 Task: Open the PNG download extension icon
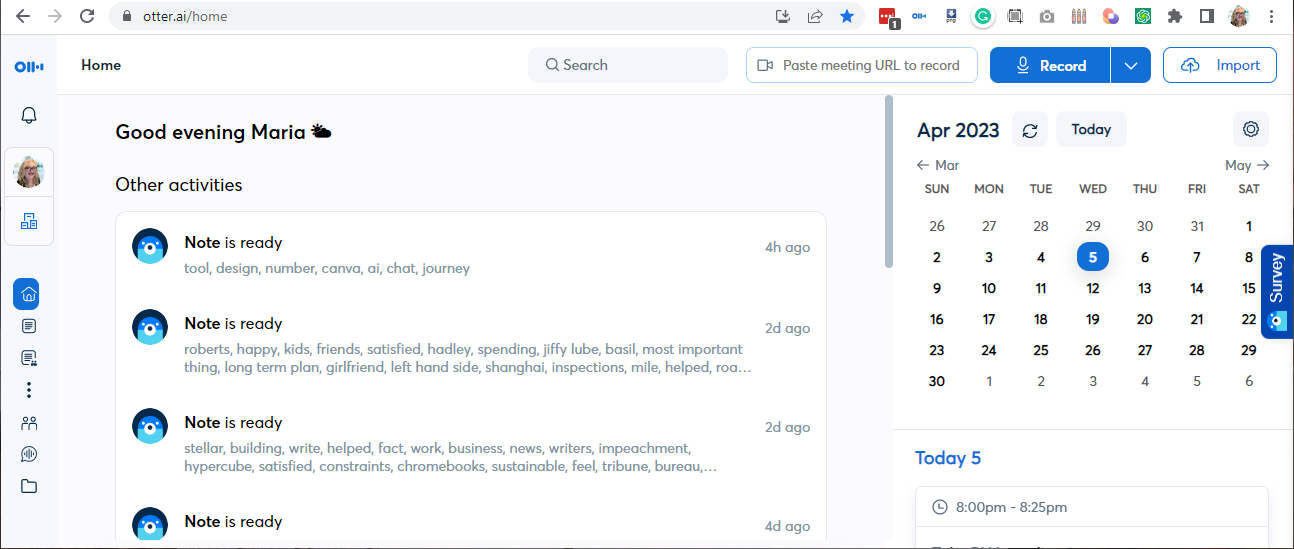click(x=951, y=16)
